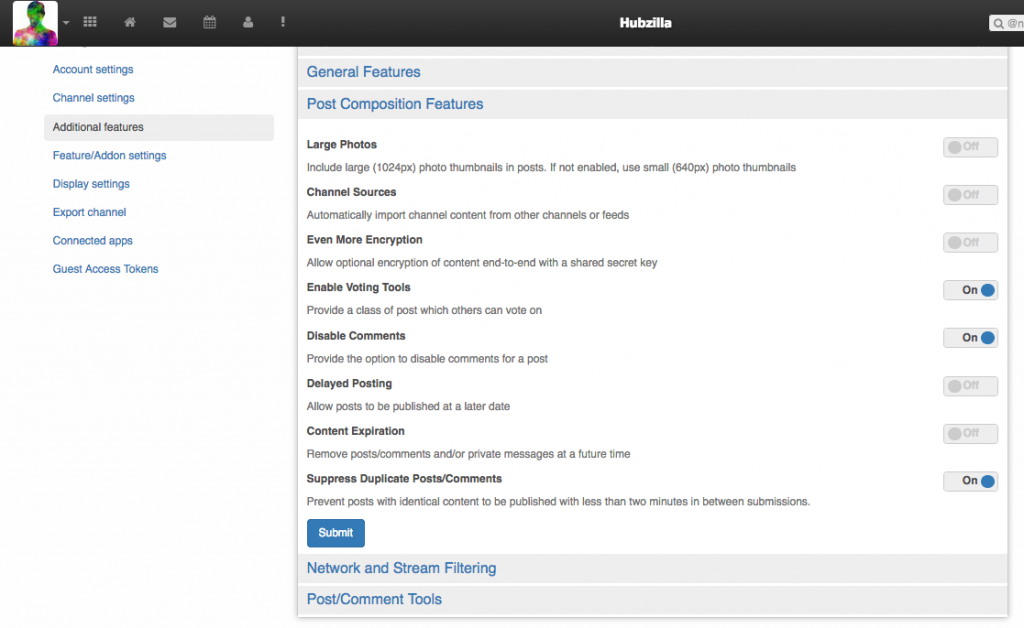The width and height of the screenshot is (1024, 628).
Task: Open the apps grid icon
Action: tap(90, 22)
